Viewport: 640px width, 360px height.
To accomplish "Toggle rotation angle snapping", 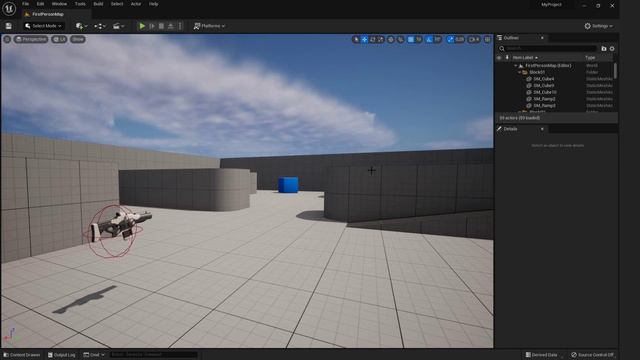I will pyautogui.click(x=429, y=39).
